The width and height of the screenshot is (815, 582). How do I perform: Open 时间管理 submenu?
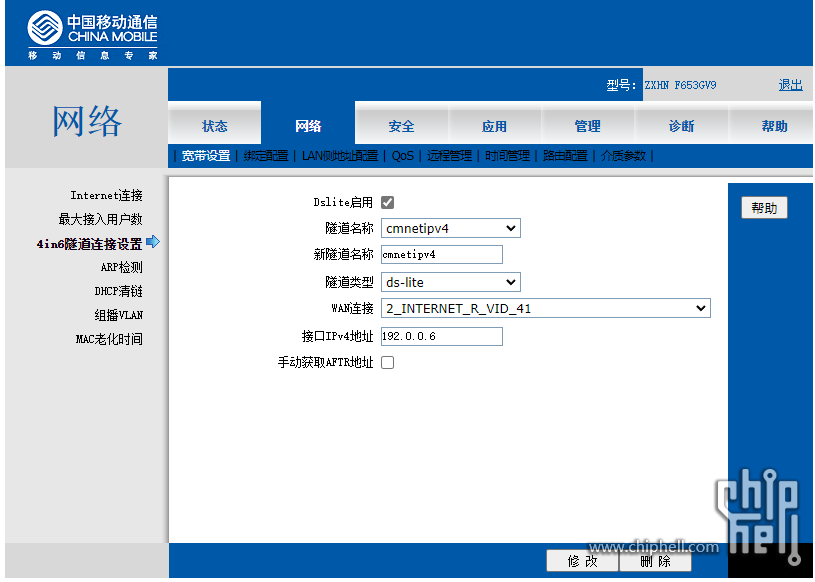click(507, 155)
